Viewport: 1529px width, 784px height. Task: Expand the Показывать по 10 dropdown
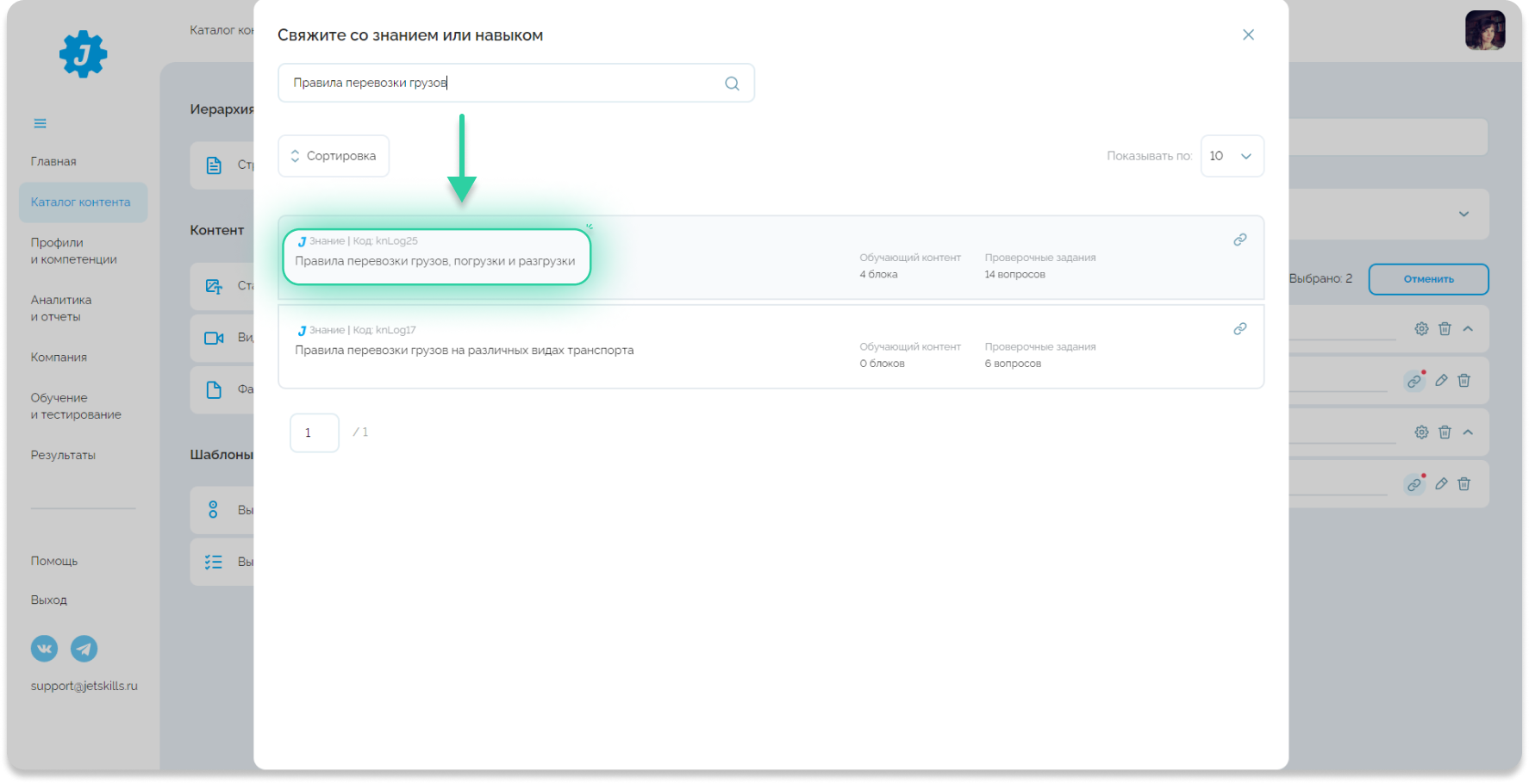tap(1232, 156)
